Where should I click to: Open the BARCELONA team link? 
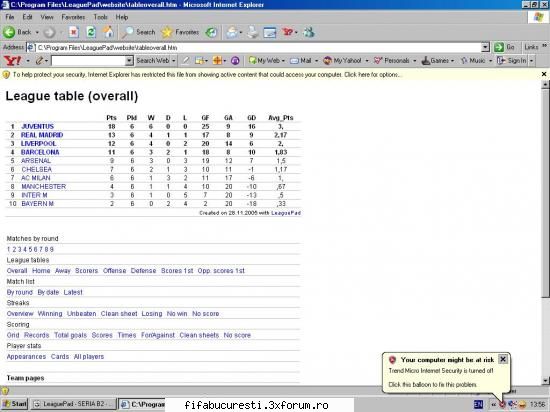[40, 152]
